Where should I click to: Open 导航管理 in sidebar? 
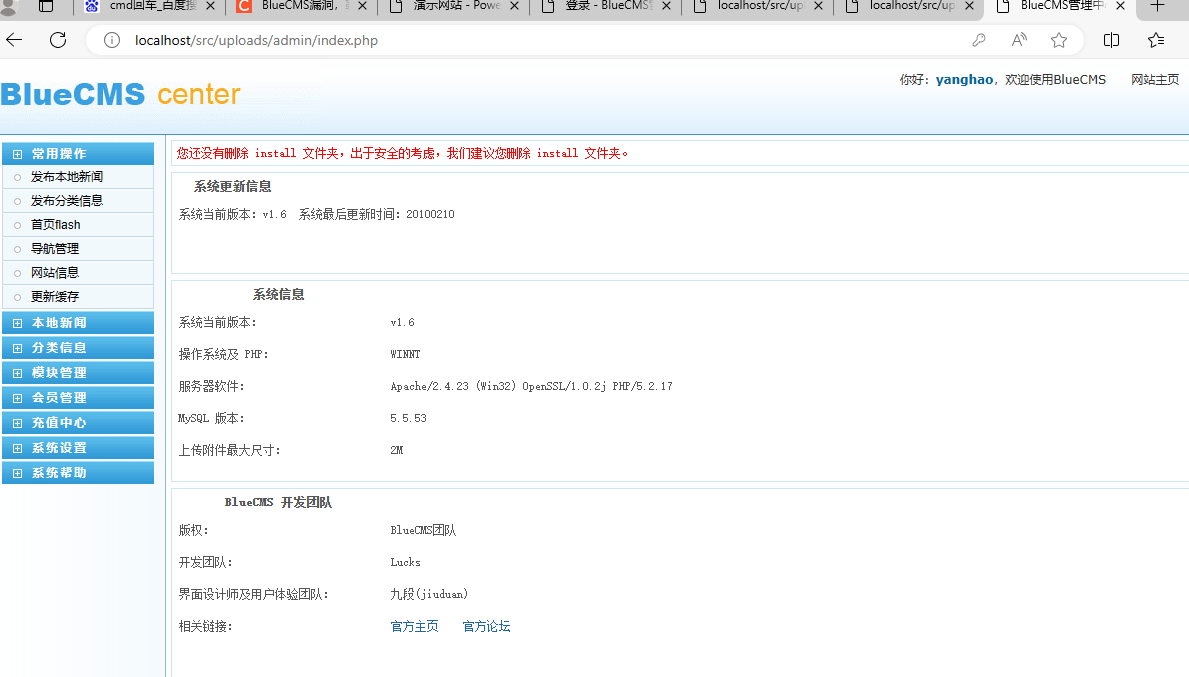tap(55, 249)
